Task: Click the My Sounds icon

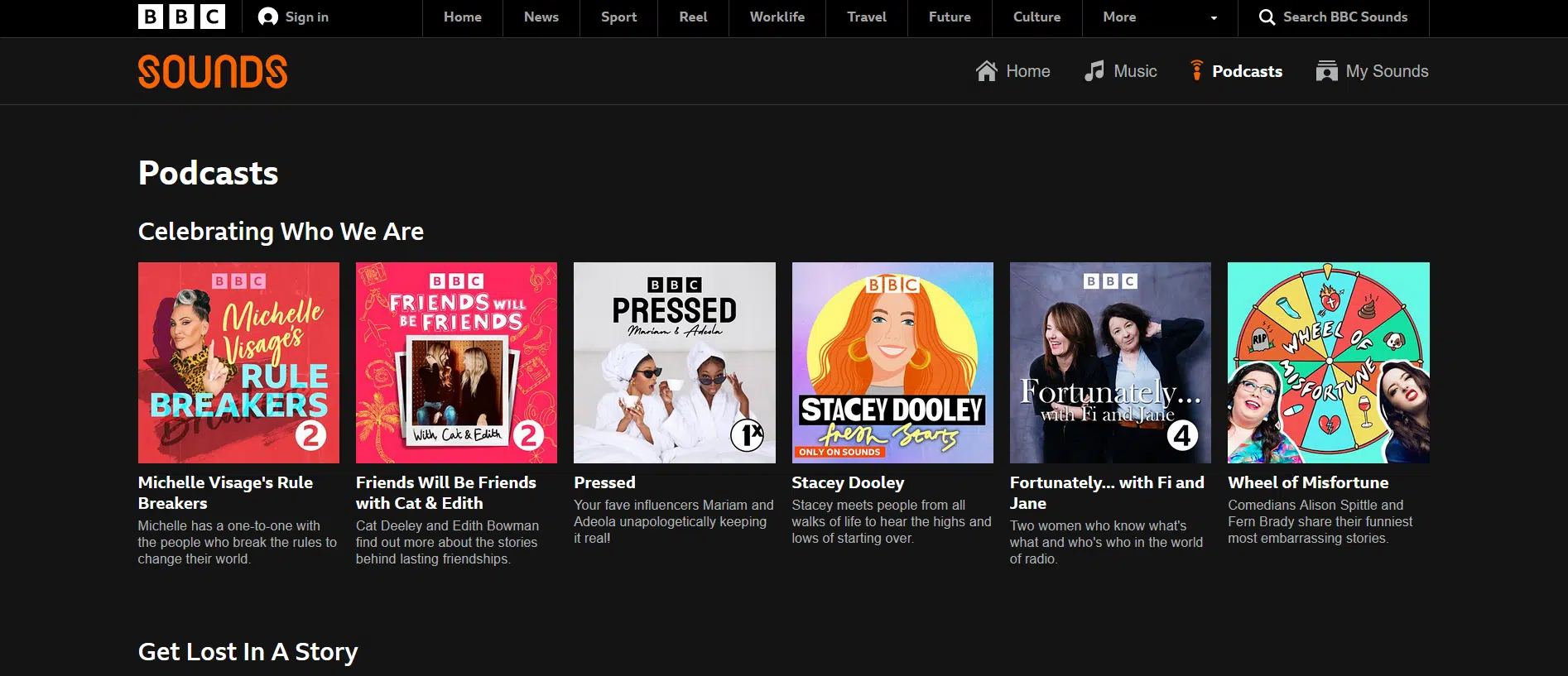Action: coord(1327,71)
